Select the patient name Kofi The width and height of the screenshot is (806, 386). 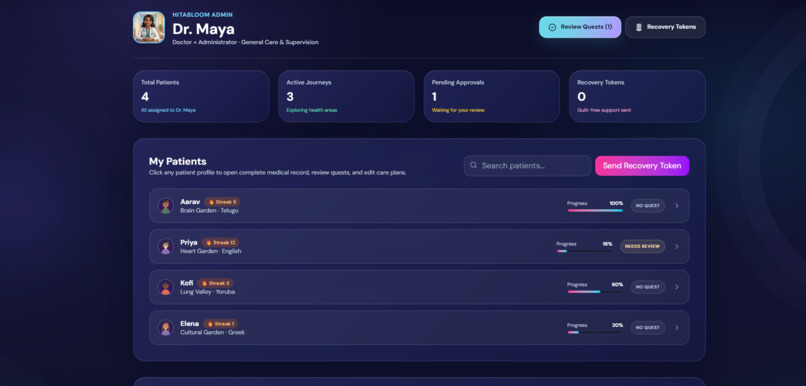tap(187, 283)
